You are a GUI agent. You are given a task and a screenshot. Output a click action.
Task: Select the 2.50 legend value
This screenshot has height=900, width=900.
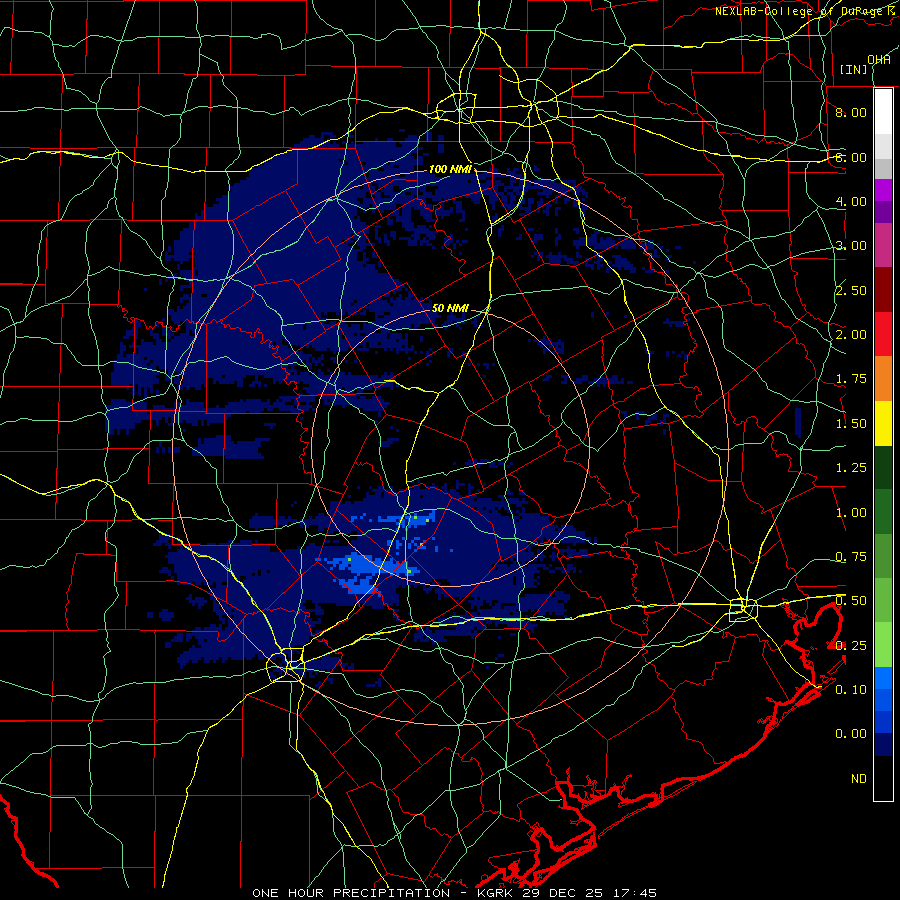coord(851,290)
